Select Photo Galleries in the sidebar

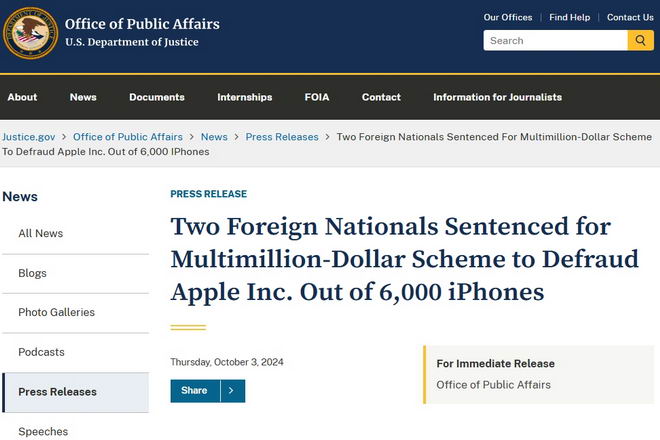pos(56,312)
